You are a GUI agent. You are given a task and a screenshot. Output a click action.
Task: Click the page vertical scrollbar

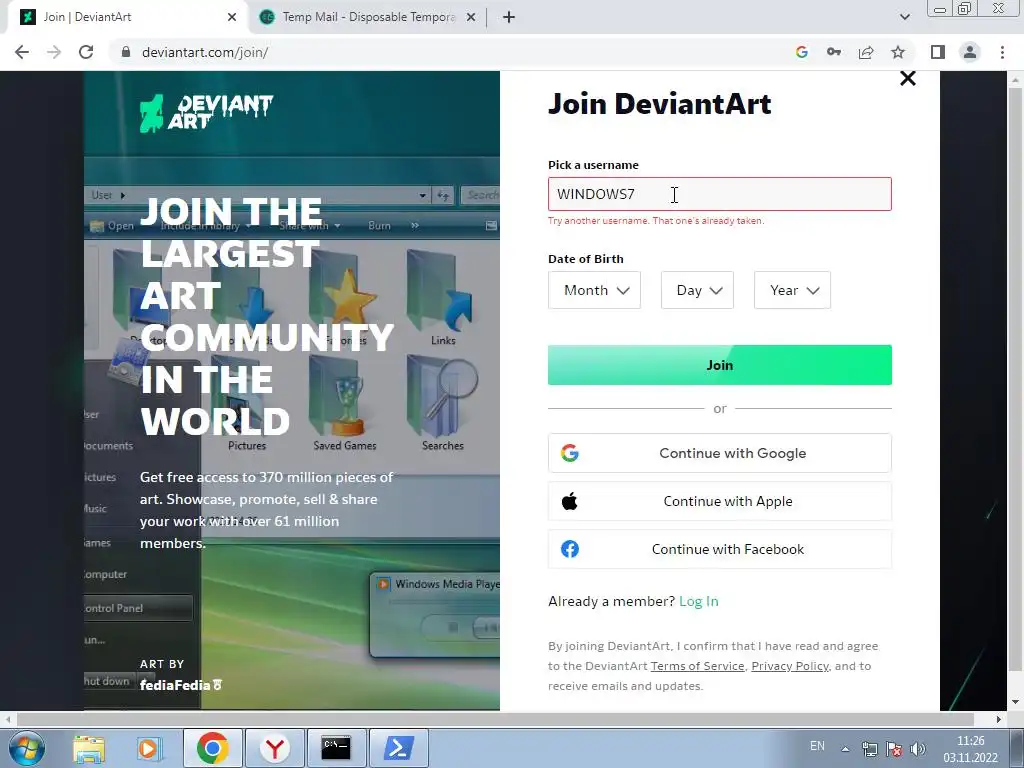point(1015,379)
